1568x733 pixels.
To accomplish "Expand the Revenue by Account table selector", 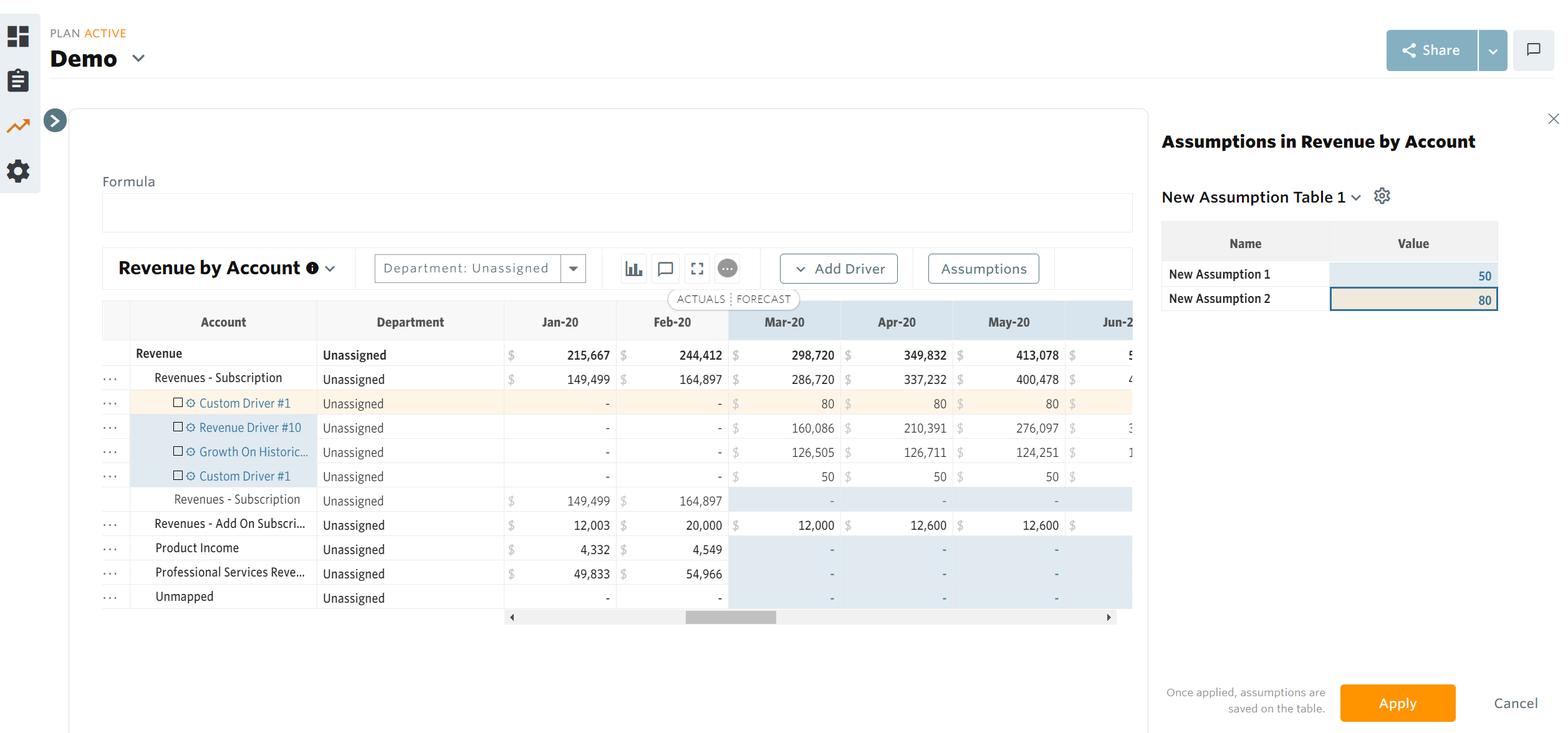I will pyautogui.click(x=330, y=269).
